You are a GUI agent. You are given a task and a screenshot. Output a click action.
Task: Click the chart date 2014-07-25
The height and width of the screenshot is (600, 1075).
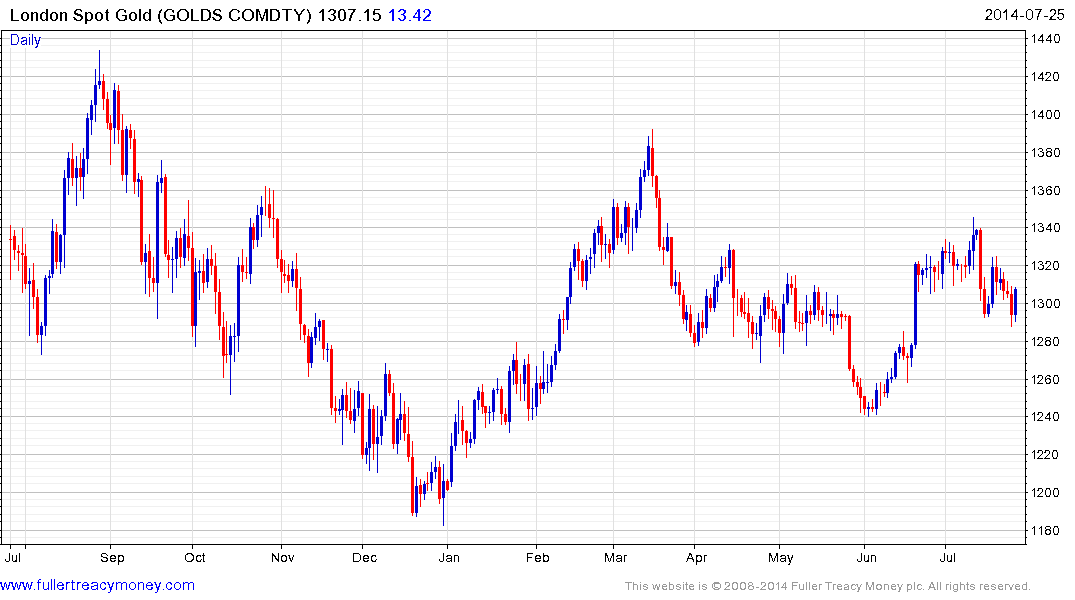1024,15
